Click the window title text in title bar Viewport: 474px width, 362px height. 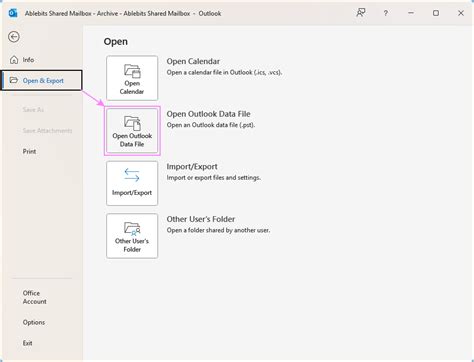pyautogui.click(x=123, y=14)
